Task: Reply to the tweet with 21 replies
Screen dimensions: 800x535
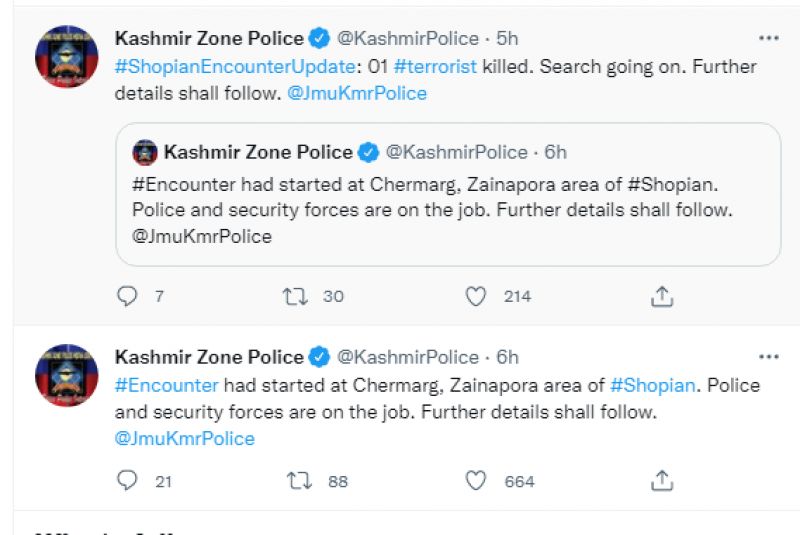Action: coord(127,481)
